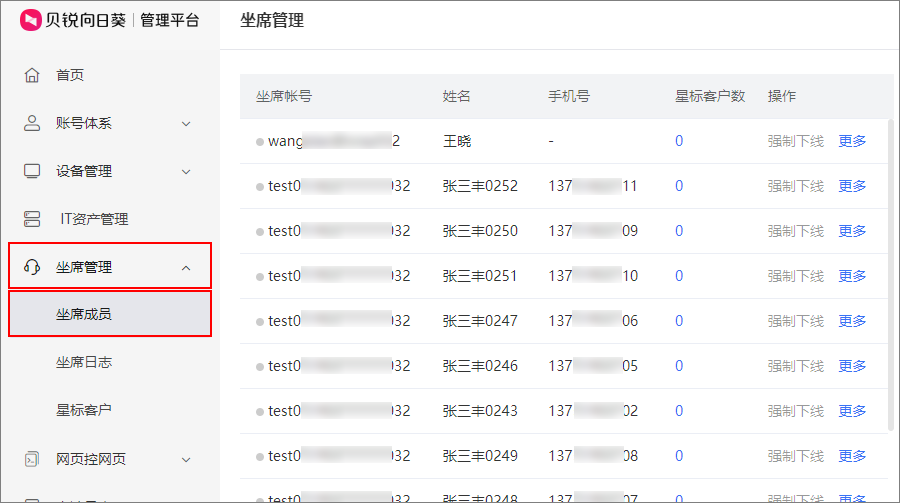Expand the 设备管理 chevron

[186, 172]
